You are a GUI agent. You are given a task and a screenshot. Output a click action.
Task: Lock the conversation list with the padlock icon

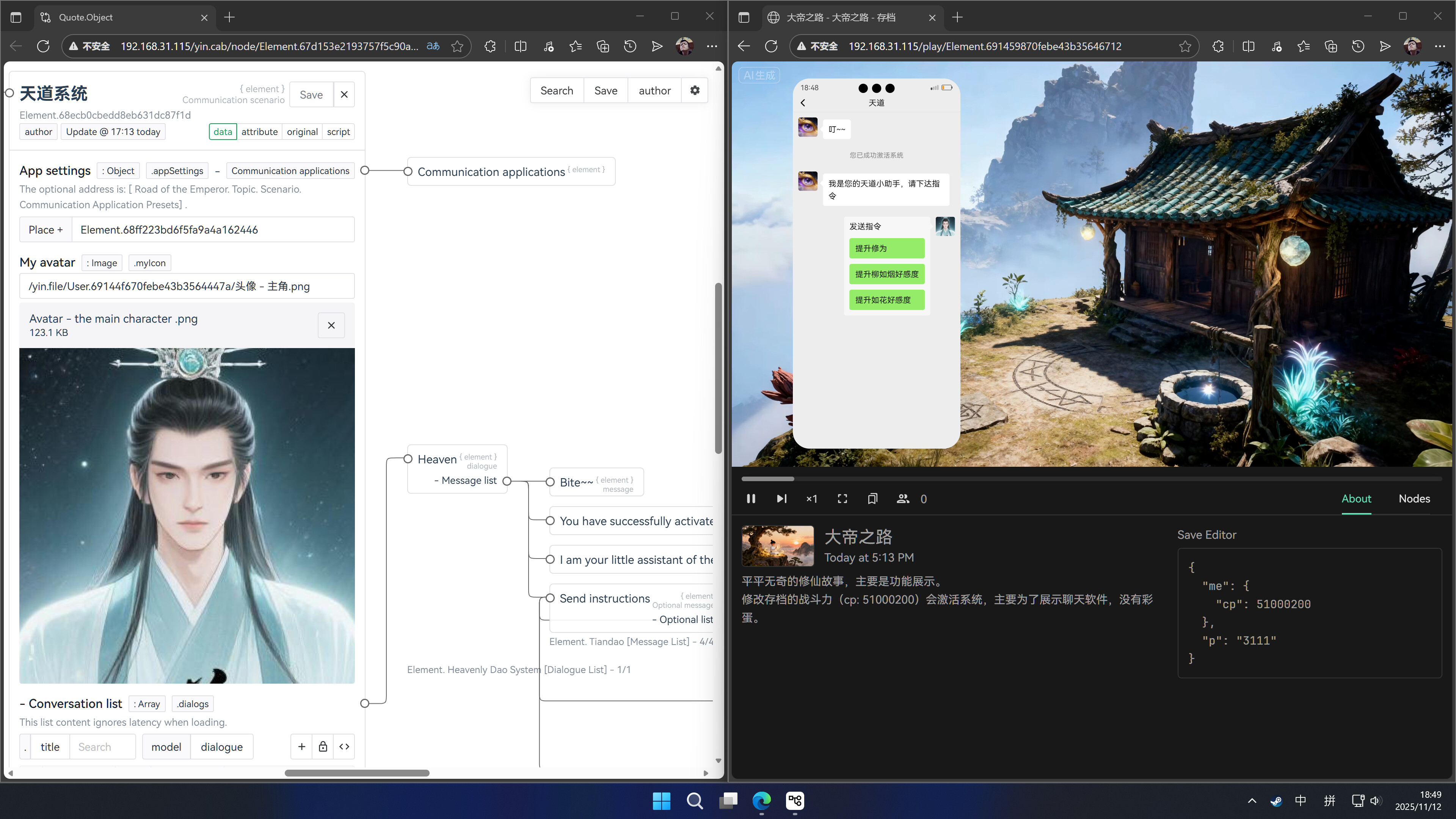322,747
